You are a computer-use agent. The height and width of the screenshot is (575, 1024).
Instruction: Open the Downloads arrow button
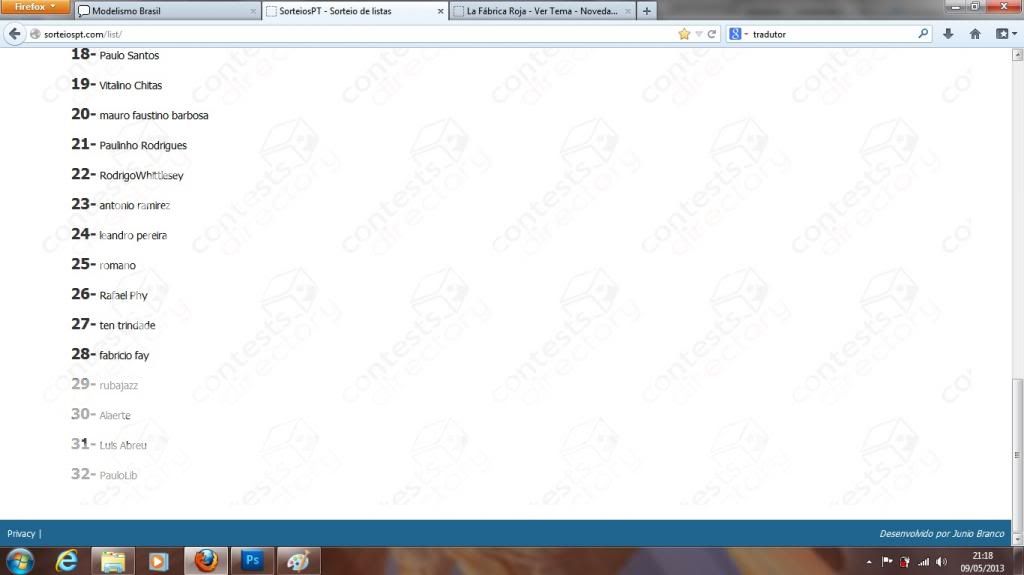click(948, 34)
